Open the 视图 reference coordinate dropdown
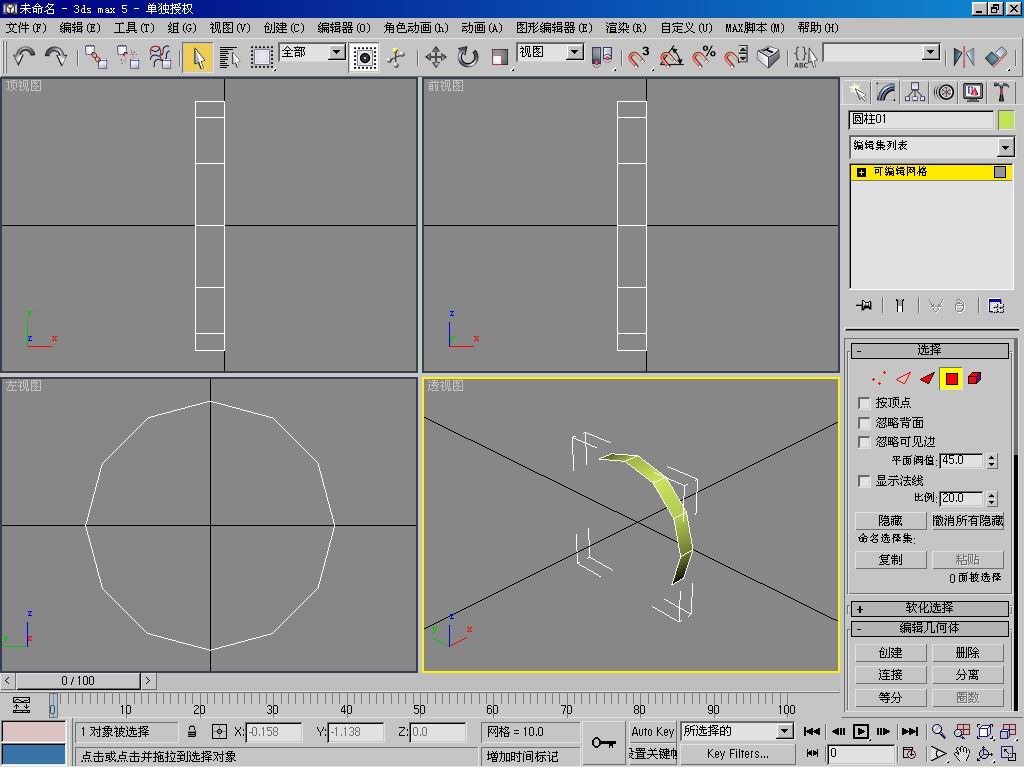Image resolution: width=1024 pixels, height=768 pixels. click(575, 52)
